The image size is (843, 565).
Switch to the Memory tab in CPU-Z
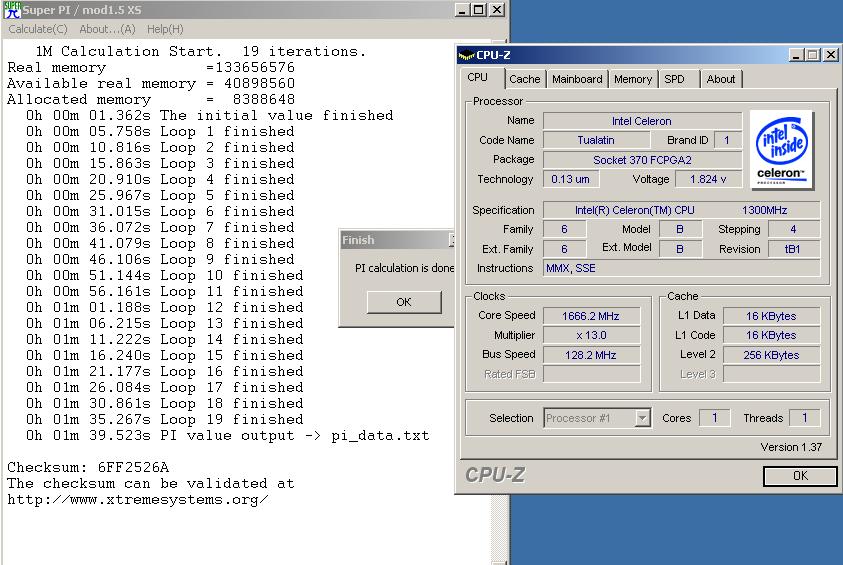(633, 79)
